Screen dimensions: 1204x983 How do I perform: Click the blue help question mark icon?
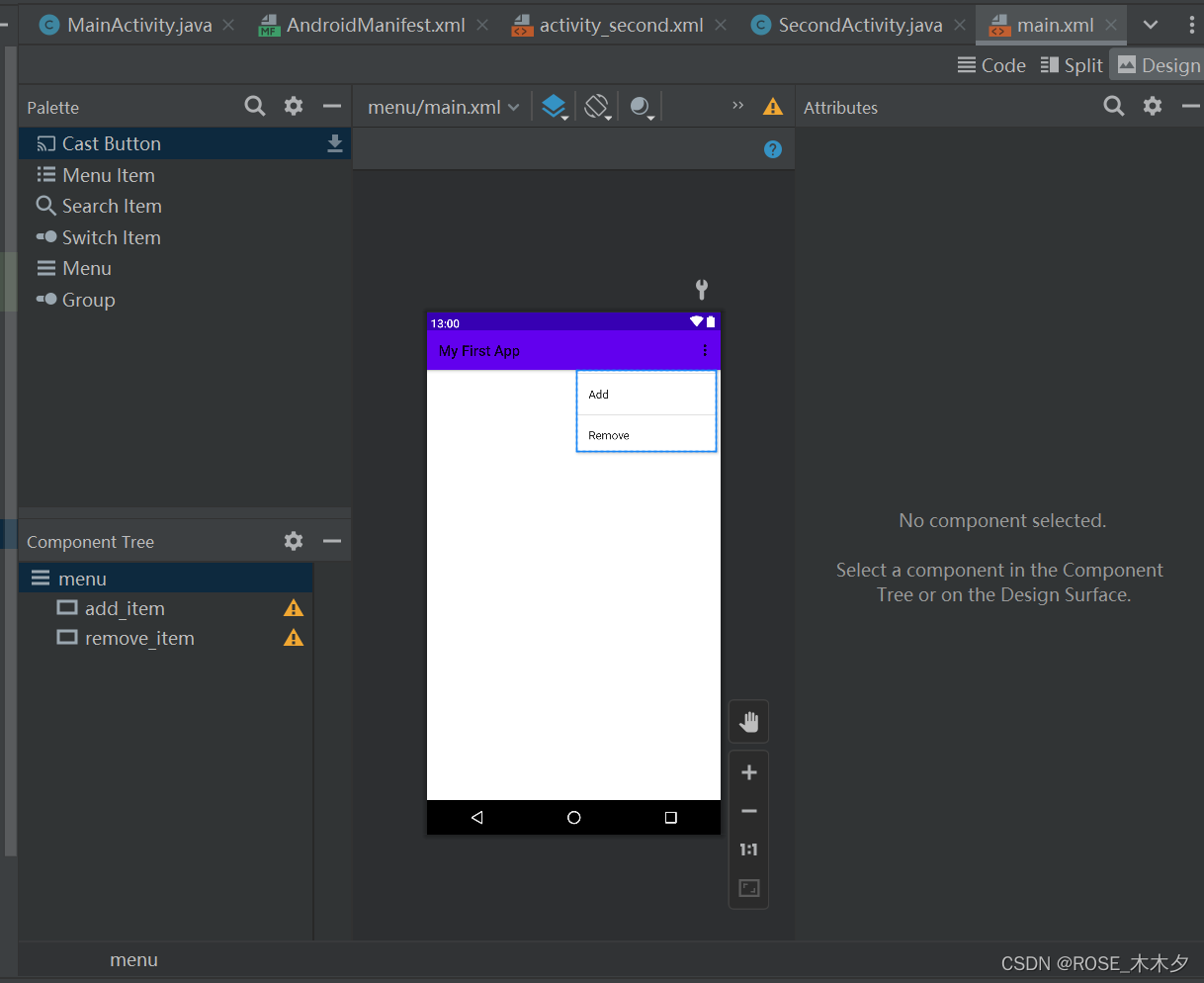coord(773,148)
